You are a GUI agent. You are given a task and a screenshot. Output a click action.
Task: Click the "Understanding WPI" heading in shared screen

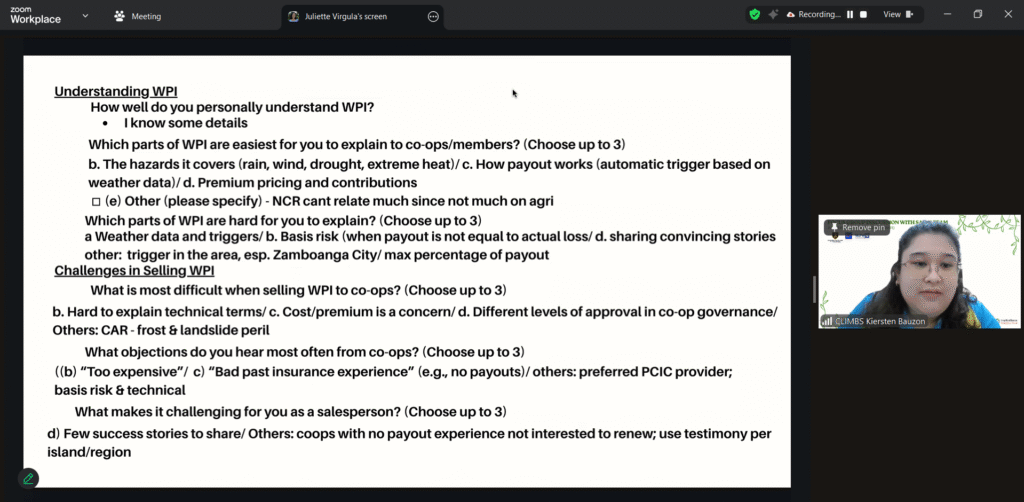pos(116,92)
